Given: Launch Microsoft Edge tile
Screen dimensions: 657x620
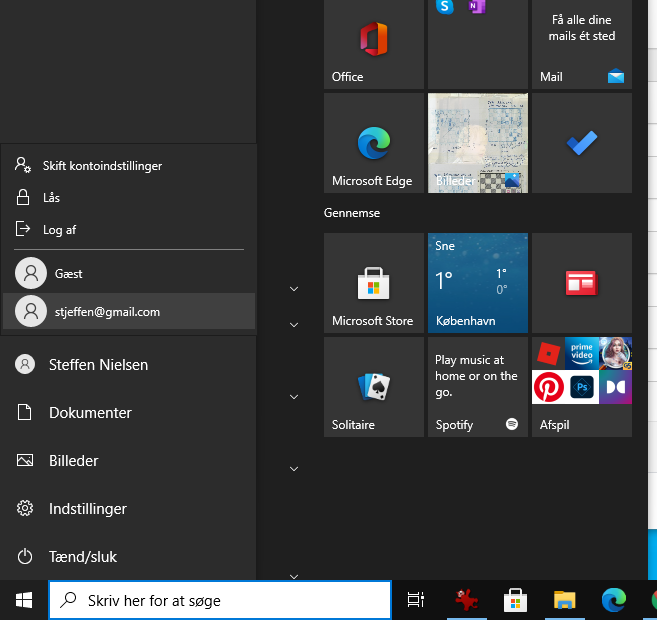Looking at the screenshot, I should tap(374, 143).
